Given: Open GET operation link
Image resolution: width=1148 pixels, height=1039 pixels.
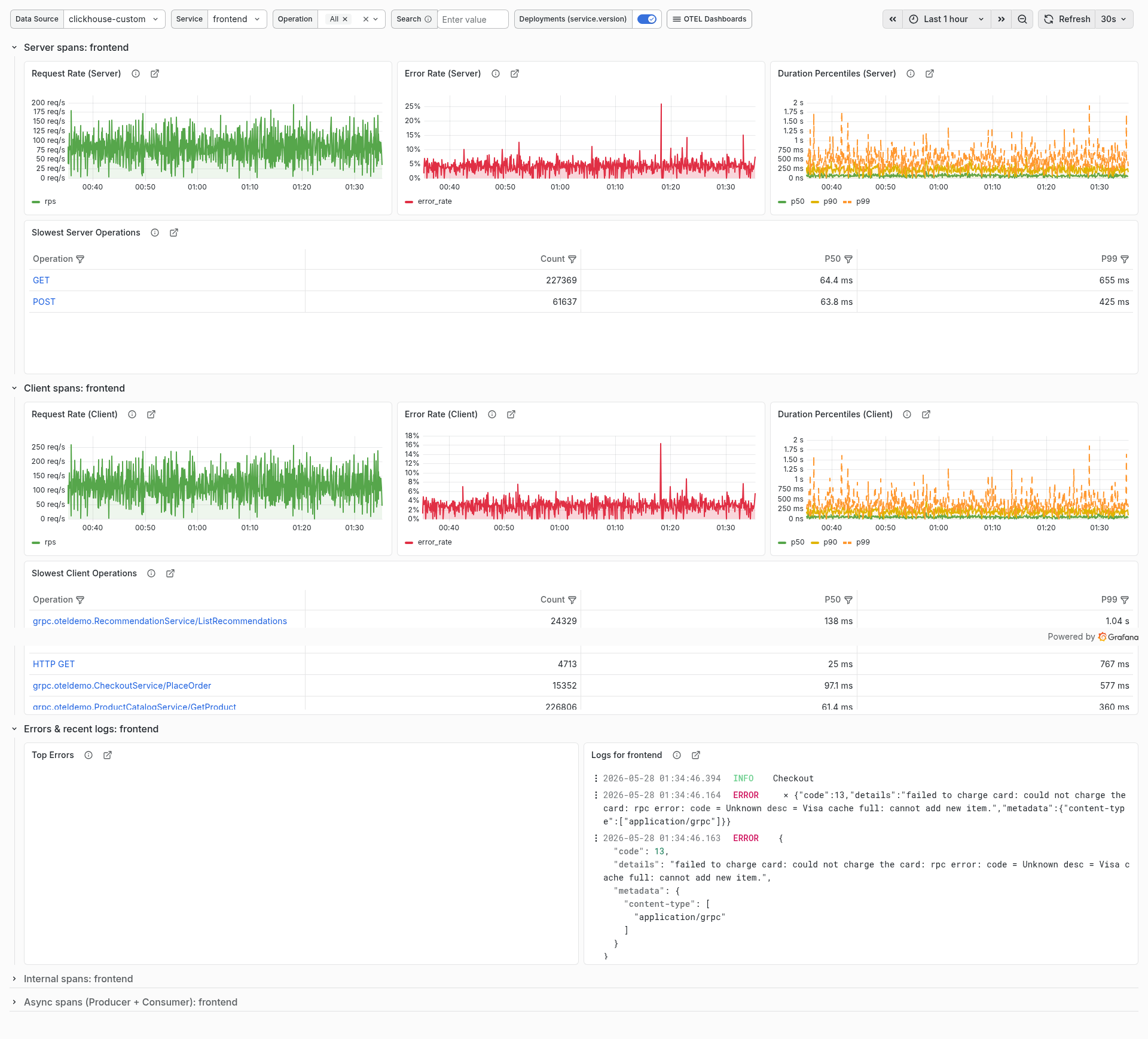Looking at the screenshot, I should [x=41, y=280].
